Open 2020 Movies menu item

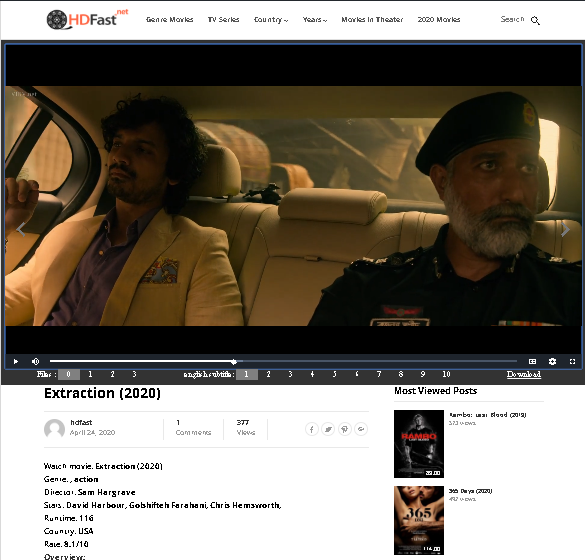[x=439, y=20]
